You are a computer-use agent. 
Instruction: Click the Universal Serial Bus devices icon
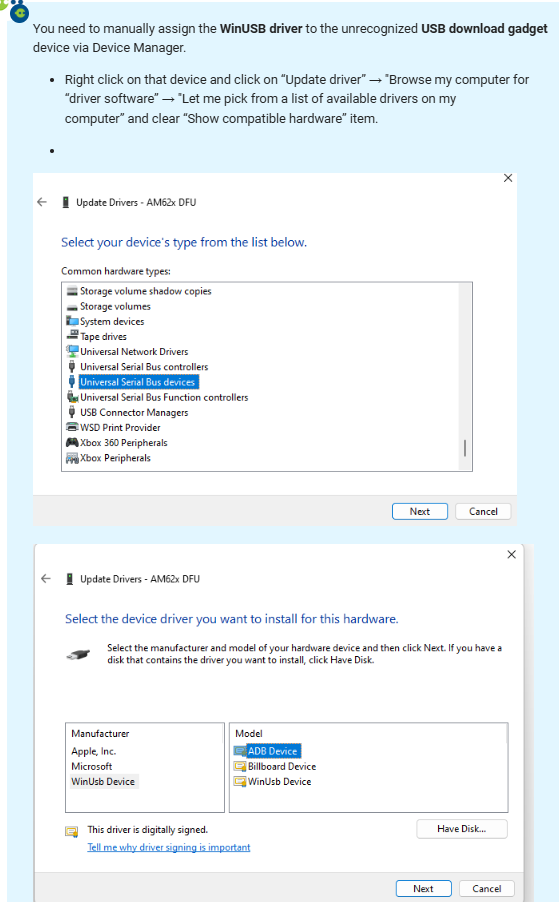(x=72, y=382)
